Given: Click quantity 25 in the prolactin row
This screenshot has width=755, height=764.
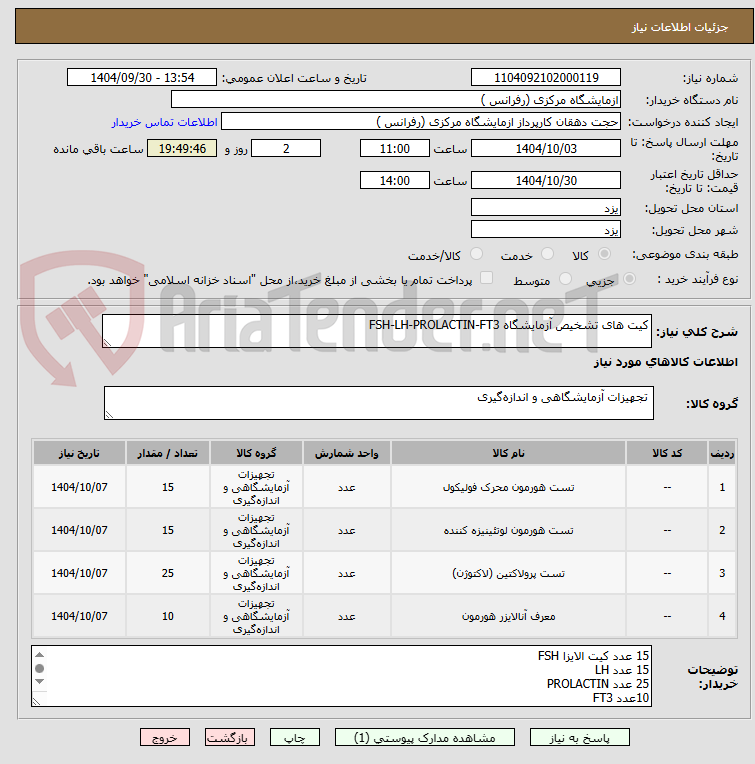Looking at the screenshot, I should (168, 573).
